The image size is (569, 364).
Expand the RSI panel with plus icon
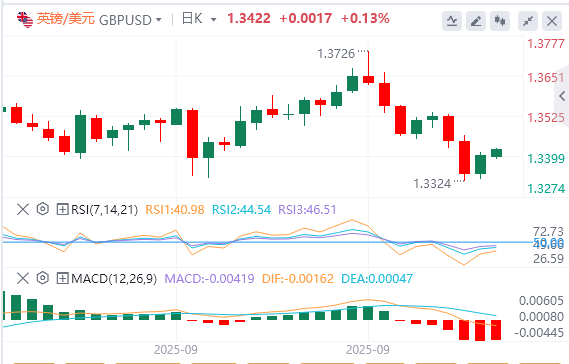tap(62, 209)
